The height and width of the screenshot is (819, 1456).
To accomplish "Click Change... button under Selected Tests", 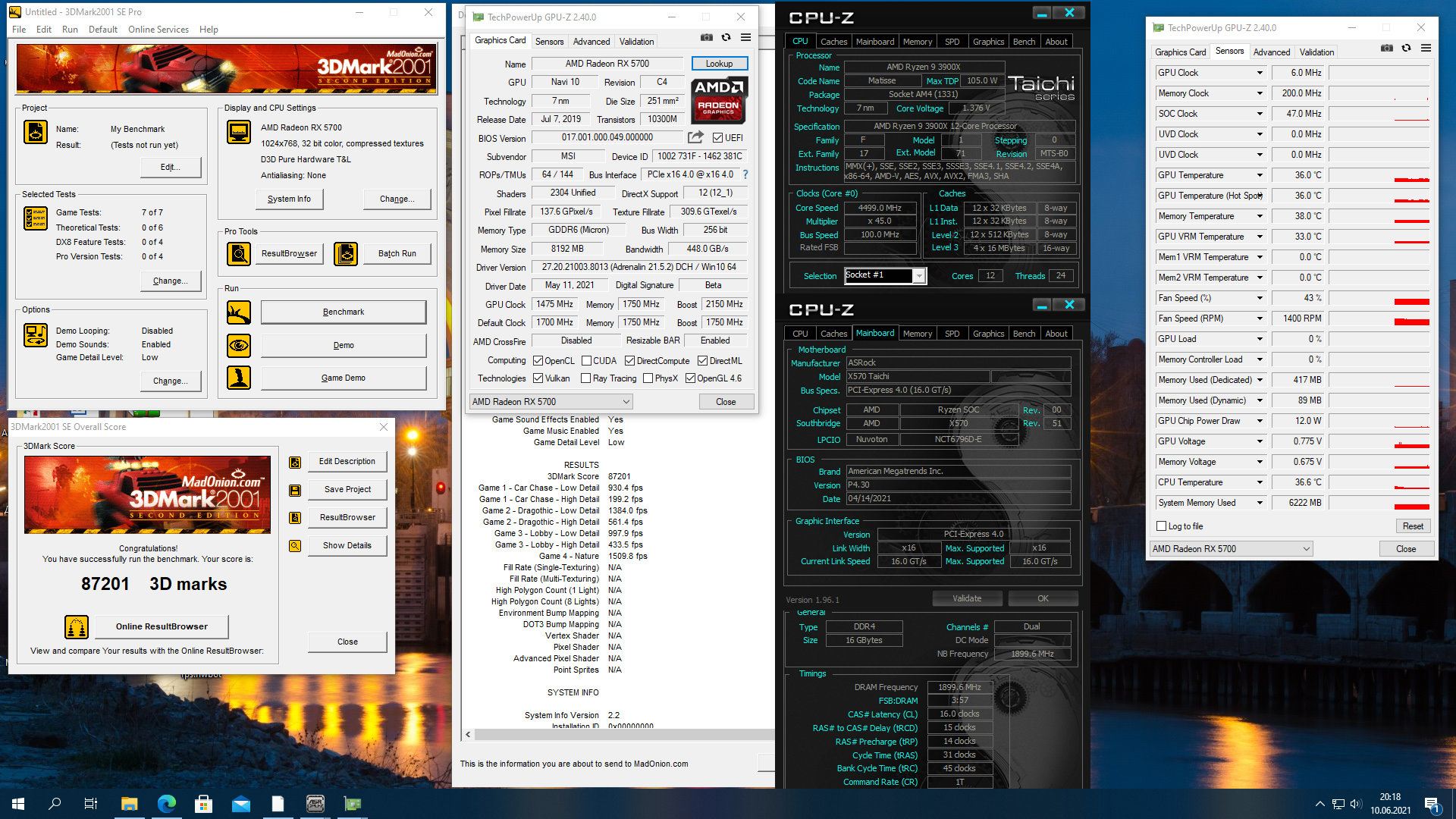I will (x=170, y=281).
